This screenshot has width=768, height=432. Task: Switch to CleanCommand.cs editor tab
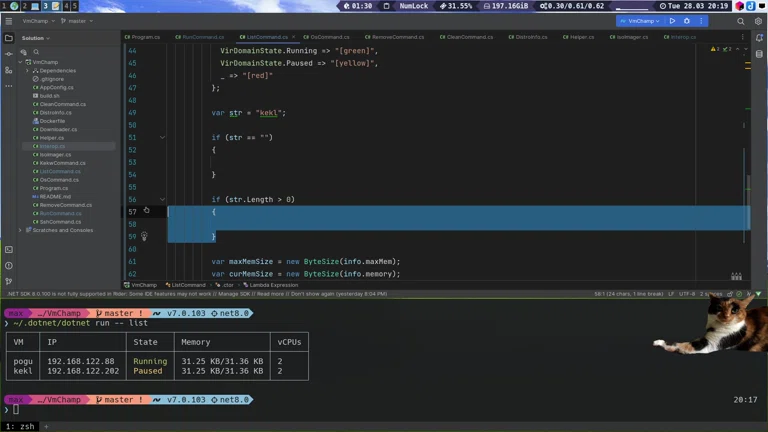coord(466,37)
